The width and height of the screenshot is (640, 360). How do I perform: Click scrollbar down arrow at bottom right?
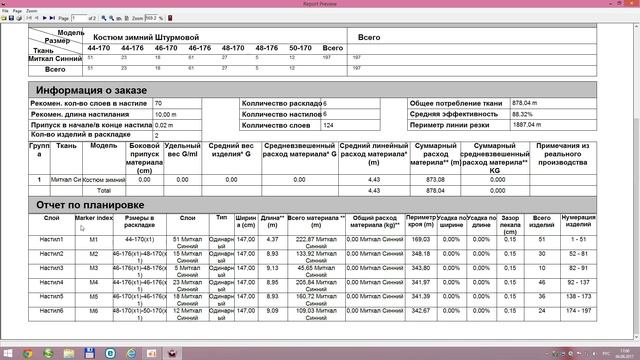click(x=636, y=337)
